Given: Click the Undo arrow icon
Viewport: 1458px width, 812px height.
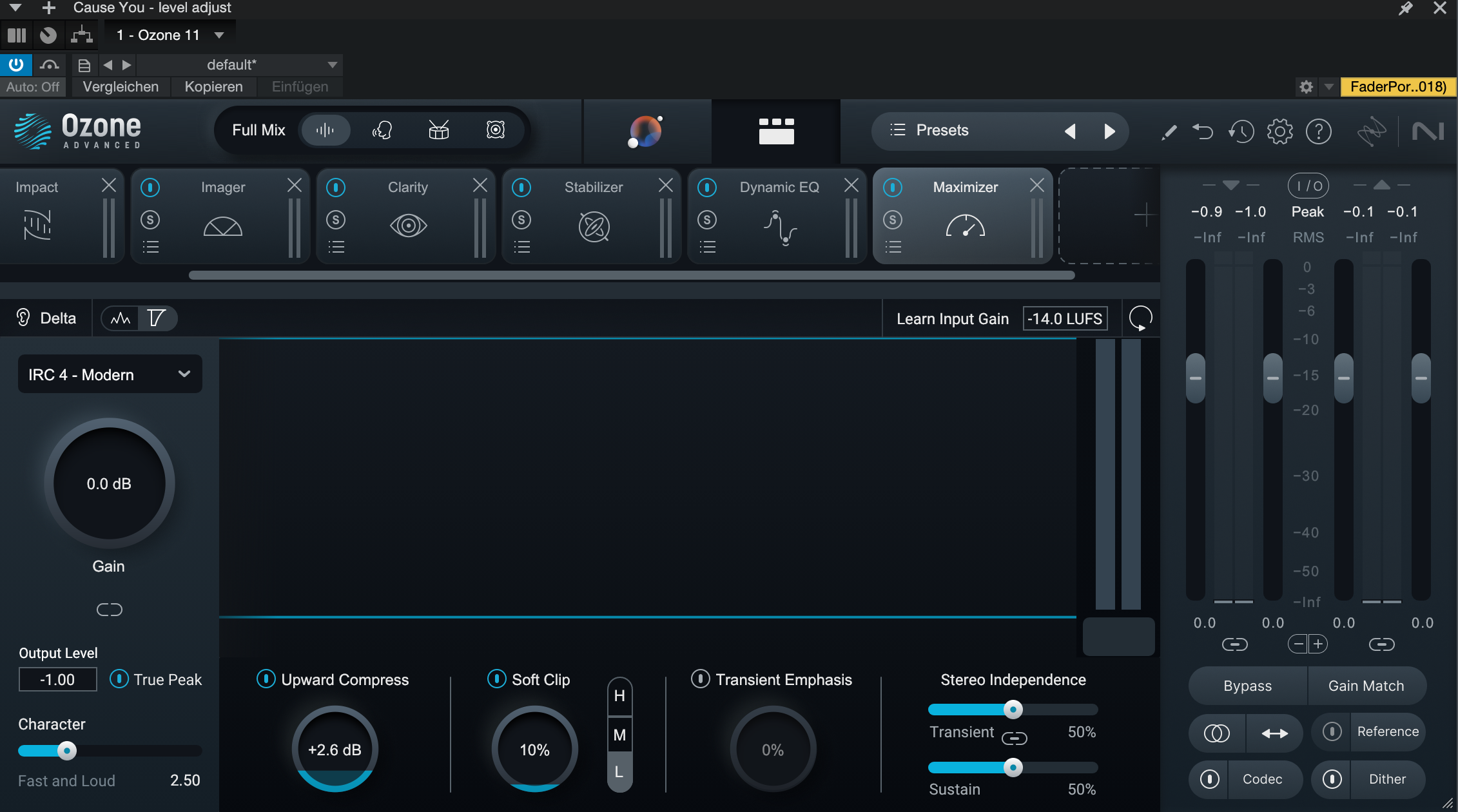Looking at the screenshot, I should [x=1203, y=132].
